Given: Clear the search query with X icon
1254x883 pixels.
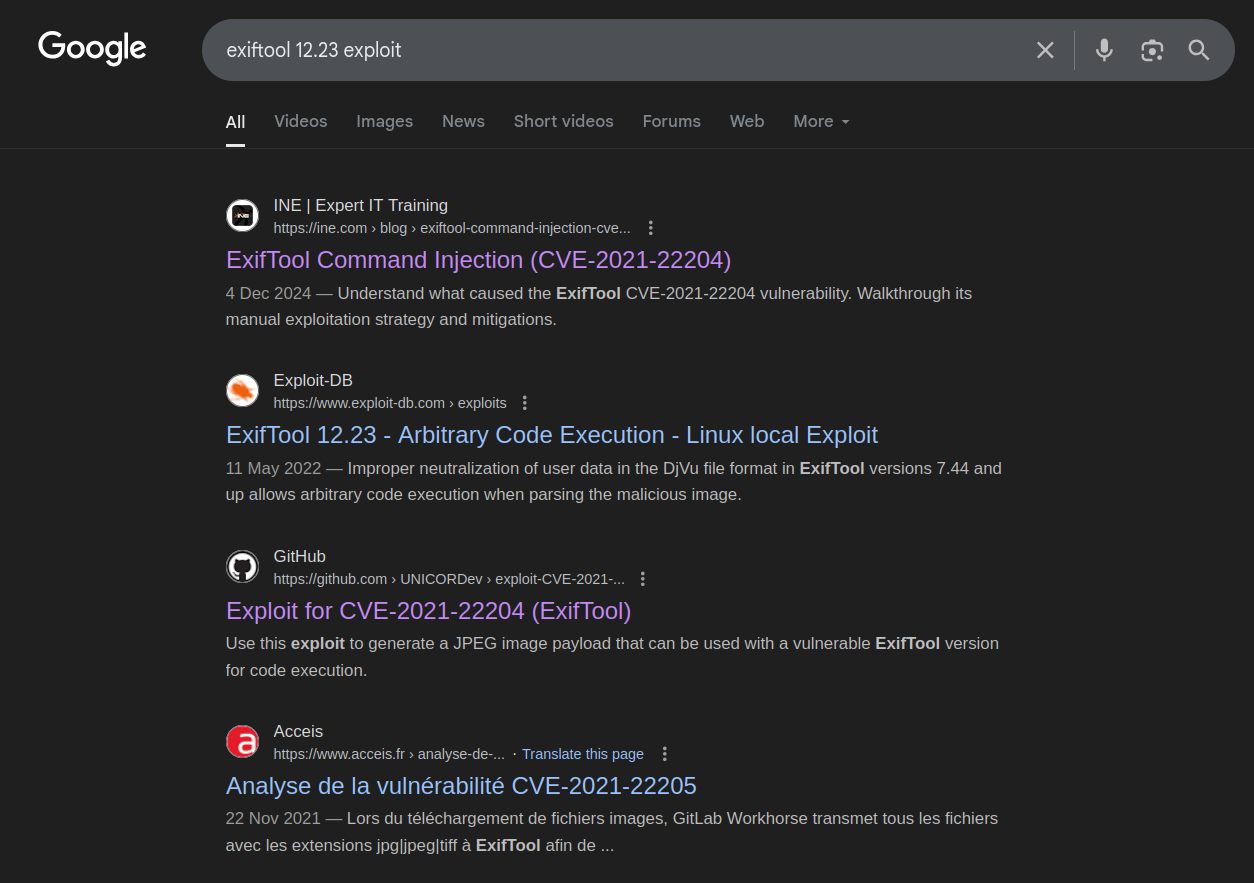Looking at the screenshot, I should (1045, 50).
